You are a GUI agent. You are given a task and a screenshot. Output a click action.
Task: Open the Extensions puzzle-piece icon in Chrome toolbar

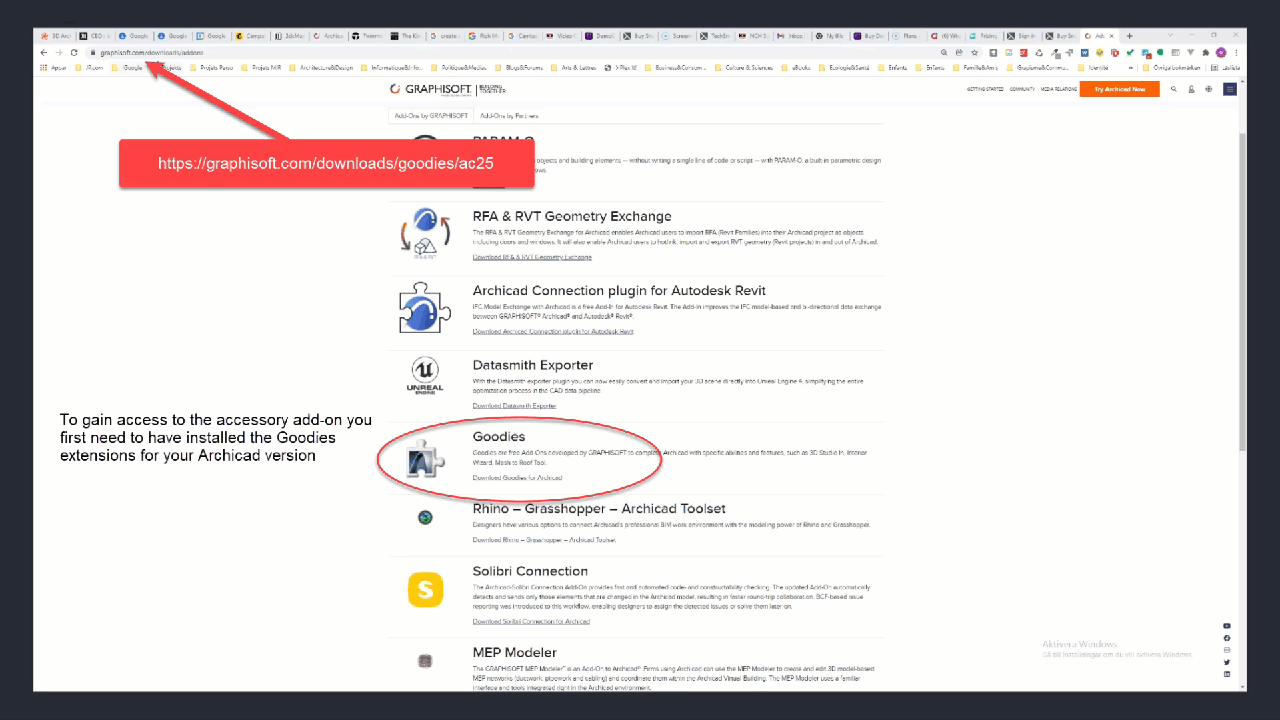[x=1205, y=52]
